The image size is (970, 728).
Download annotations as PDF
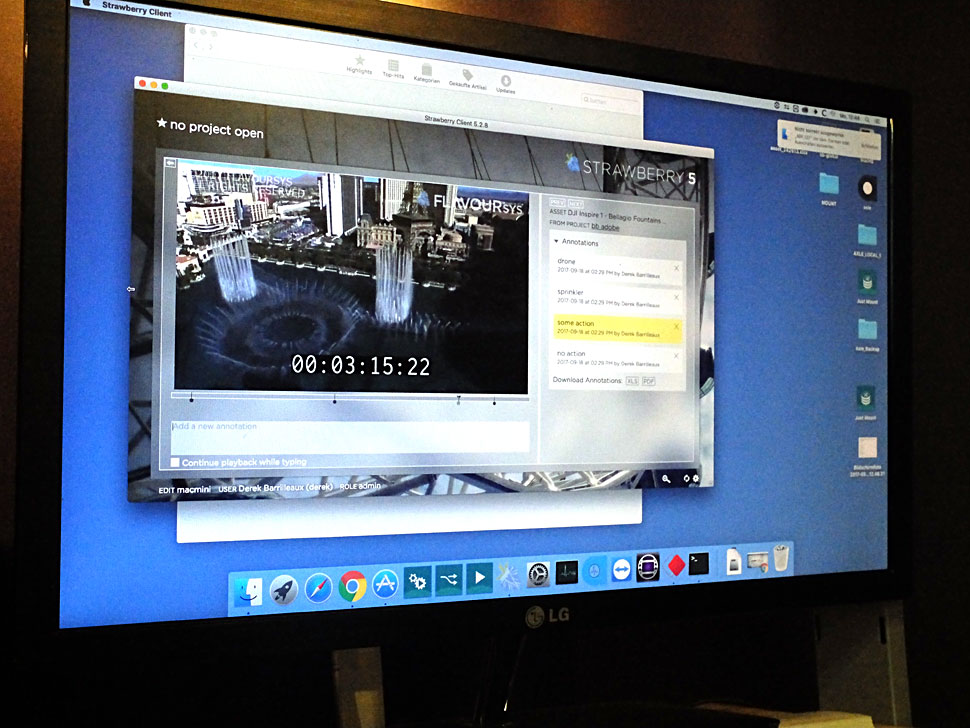(648, 382)
